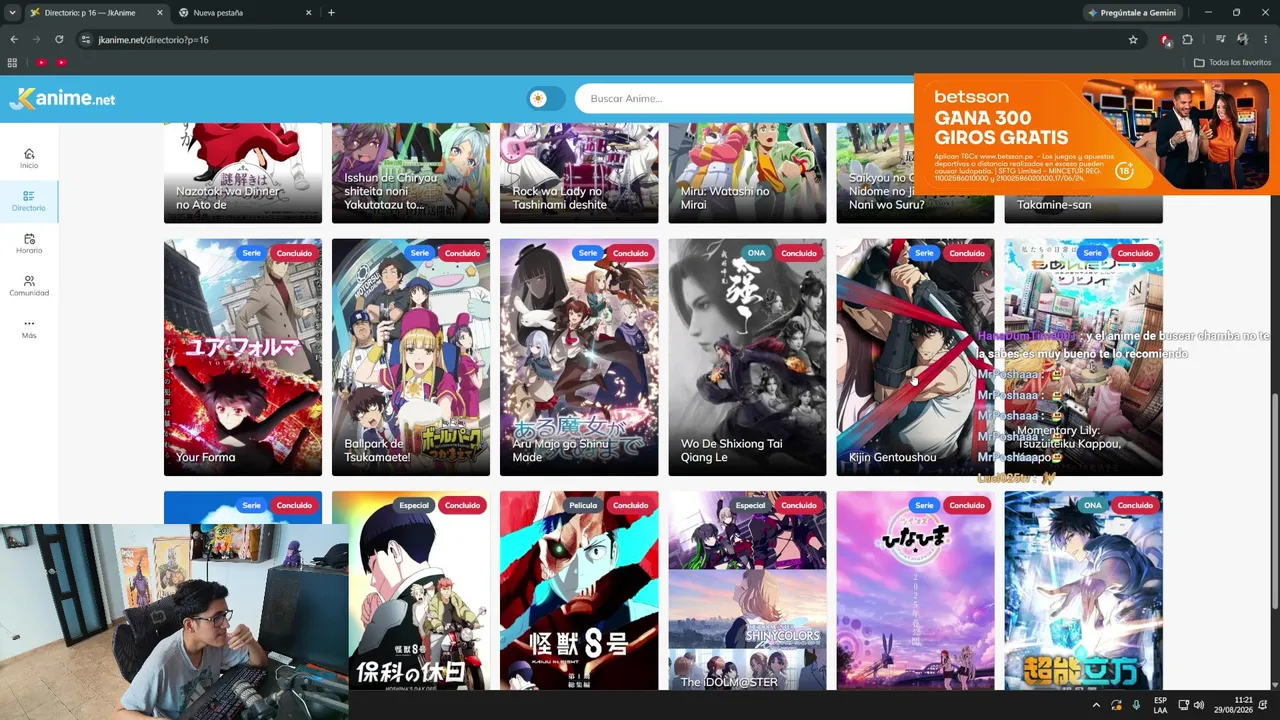Click the Especial badge on Hoshina's Day Off card
The image size is (1280, 720).
(414, 505)
